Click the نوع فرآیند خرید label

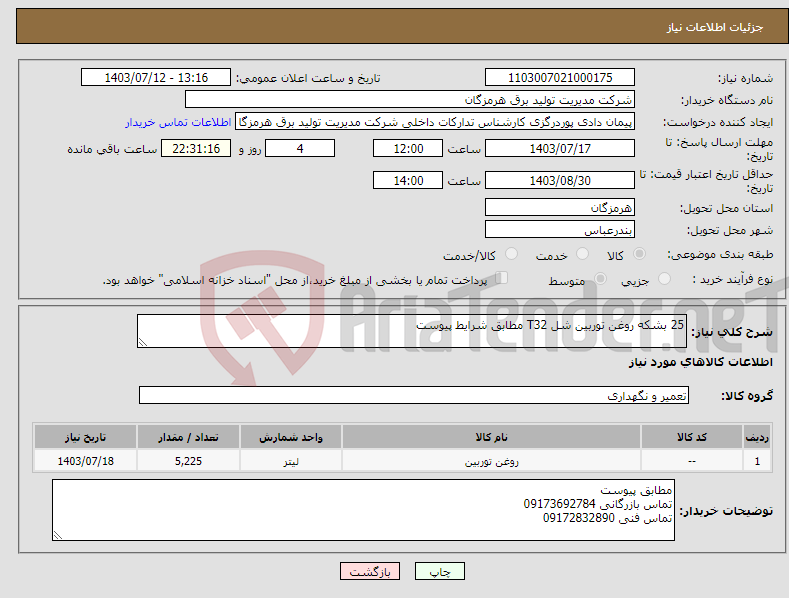point(733,279)
